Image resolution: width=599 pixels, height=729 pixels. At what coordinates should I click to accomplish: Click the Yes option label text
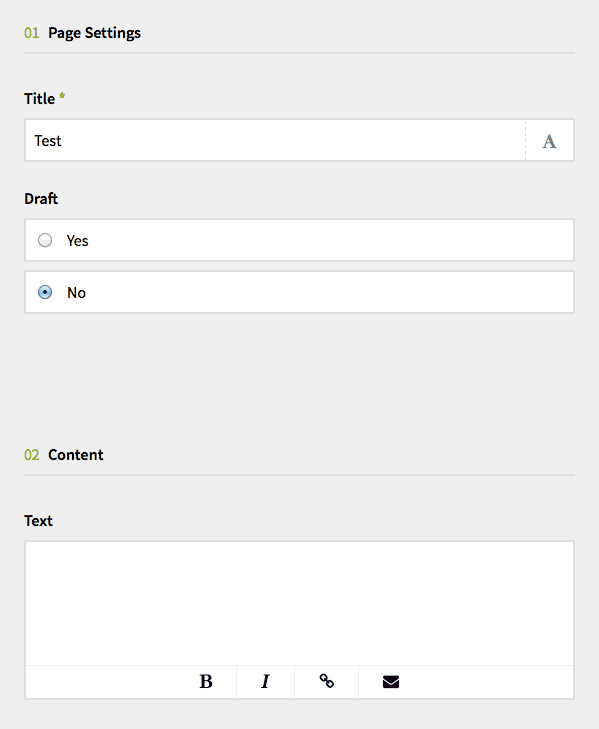coord(77,241)
